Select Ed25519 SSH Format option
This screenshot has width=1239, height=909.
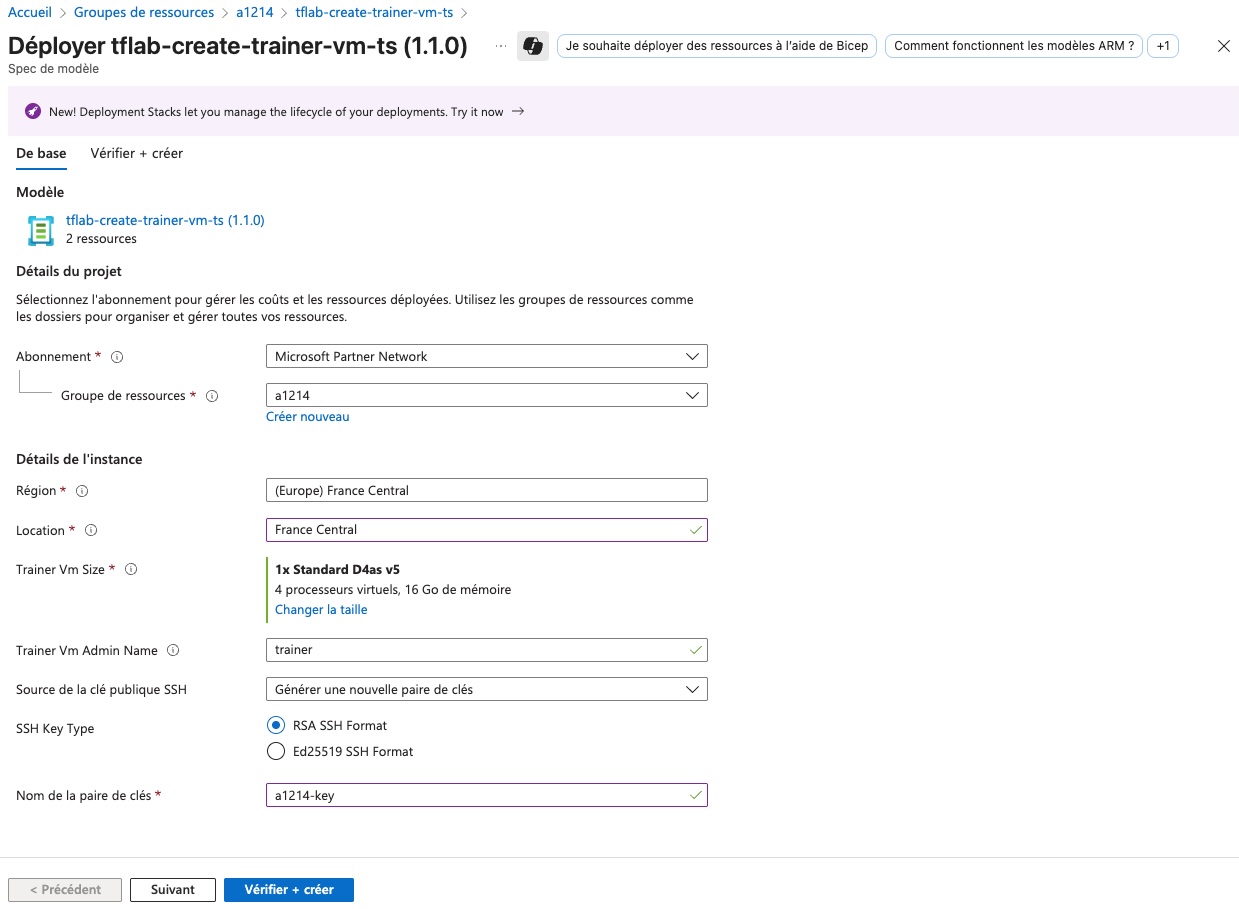(x=276, y=752)
